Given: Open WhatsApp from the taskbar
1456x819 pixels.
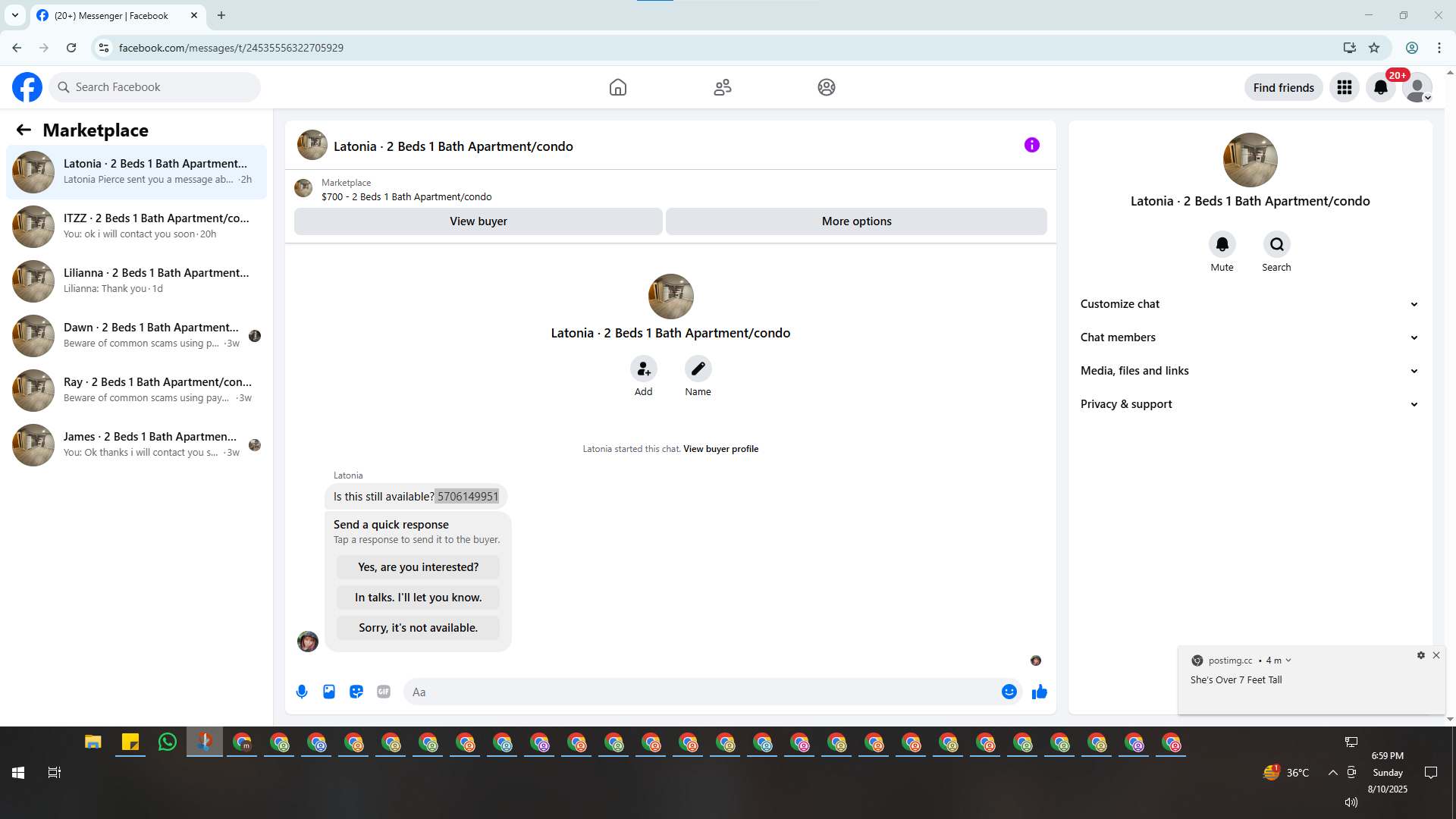Looking at the screenshot, I should [168, 742].
